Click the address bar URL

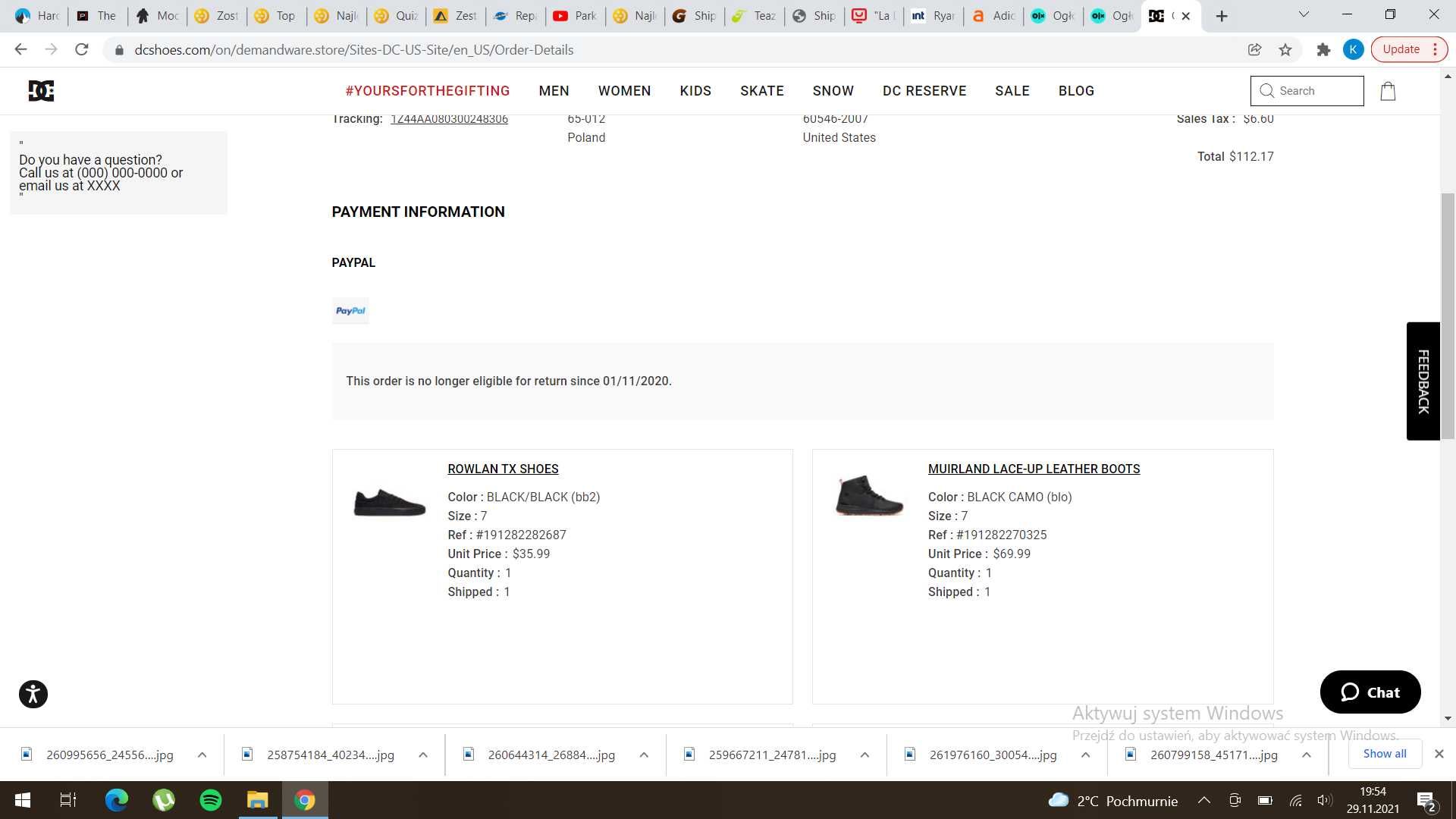[353, 50]
